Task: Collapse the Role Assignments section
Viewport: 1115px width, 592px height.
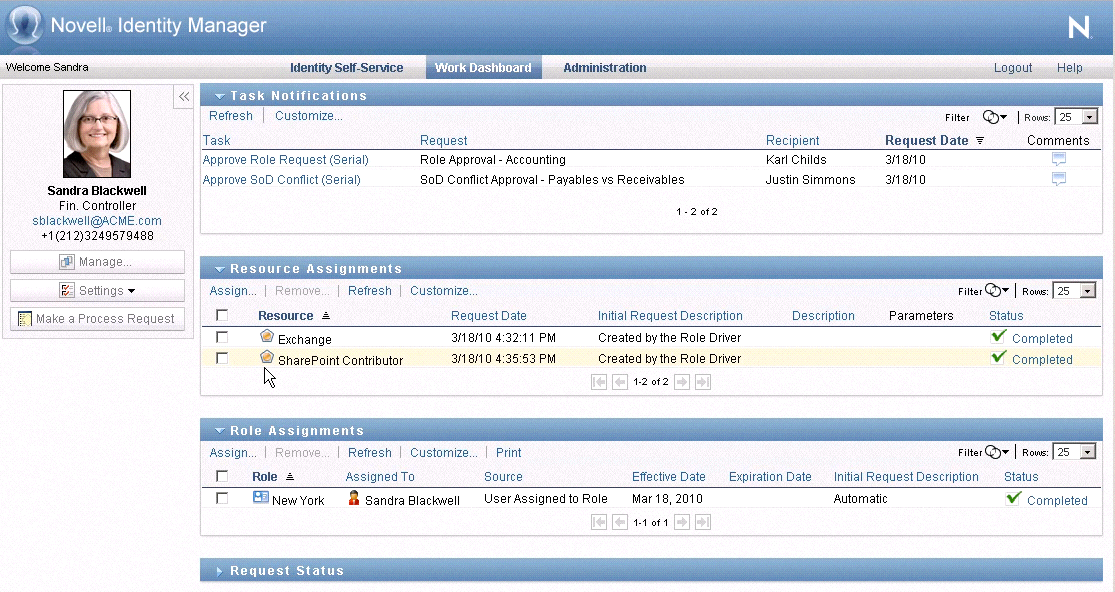Action: (x=220, y=431)
